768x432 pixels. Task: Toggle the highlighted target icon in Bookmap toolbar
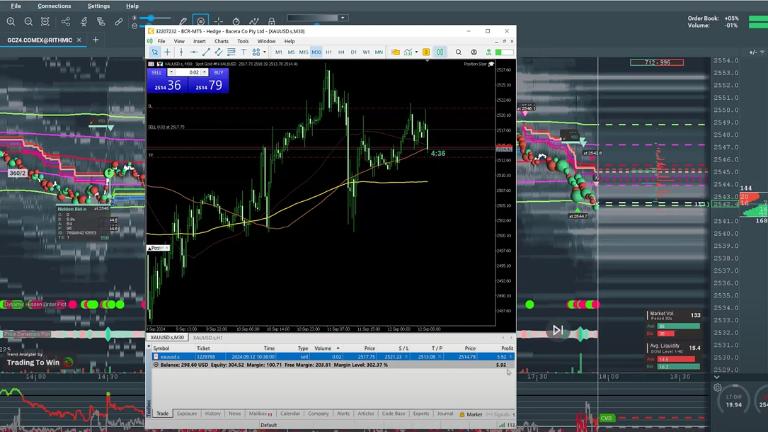pyautogui.click(x=201, y=20)
